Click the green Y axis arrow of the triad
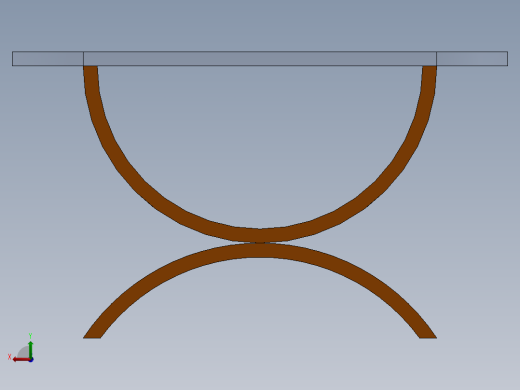This screenshot has width=520, height=390. pos(31,349)
